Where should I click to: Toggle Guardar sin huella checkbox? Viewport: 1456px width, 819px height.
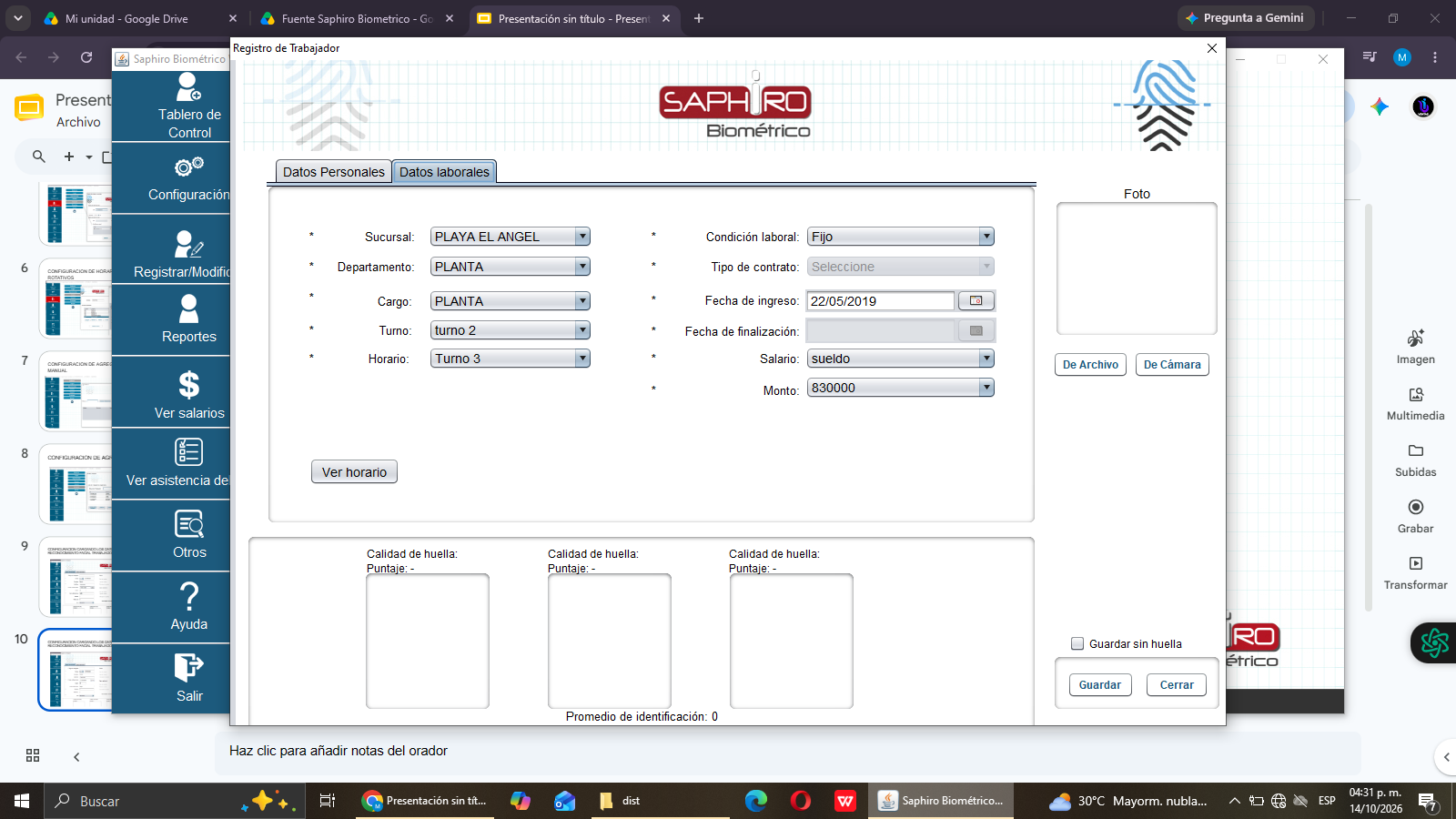click(1077, 643)
